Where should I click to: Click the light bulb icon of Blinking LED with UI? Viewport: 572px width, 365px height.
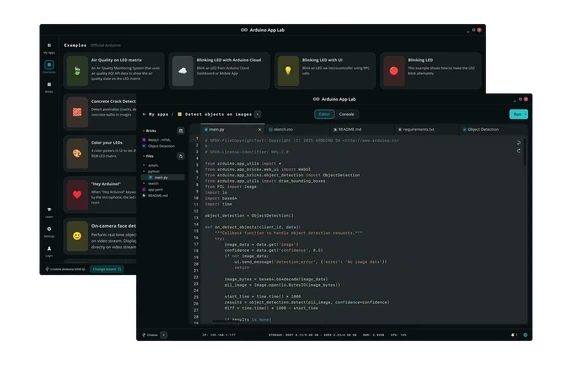[288, 71]
